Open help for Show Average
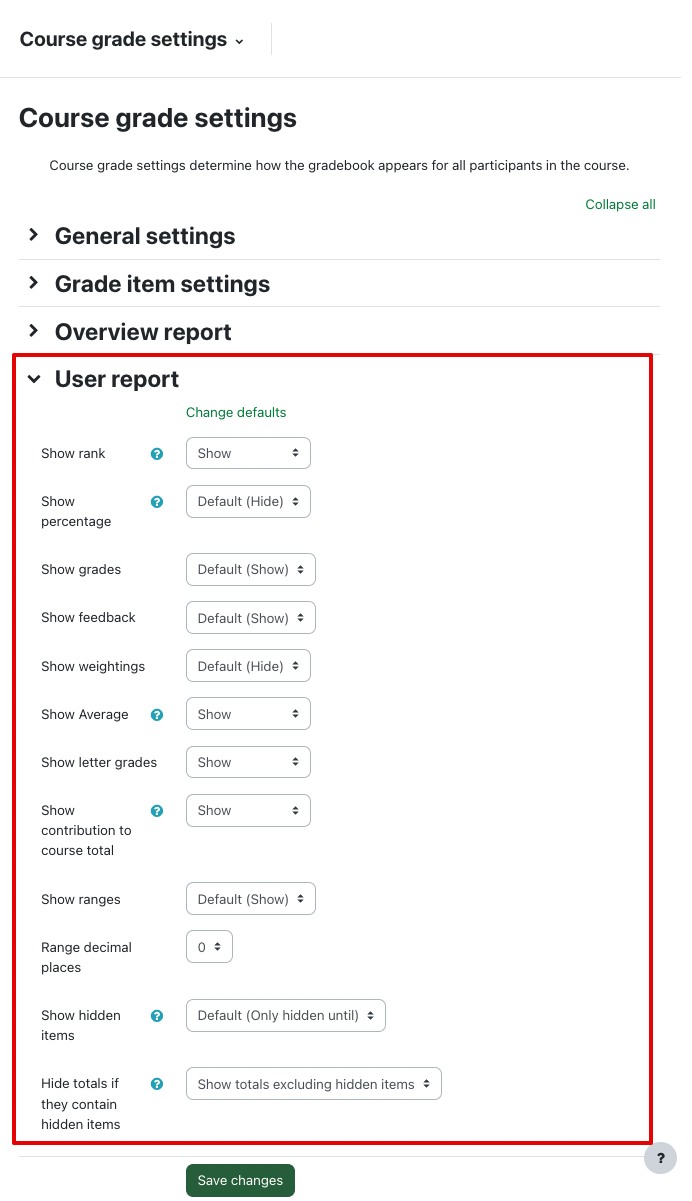 click(157, 715)
